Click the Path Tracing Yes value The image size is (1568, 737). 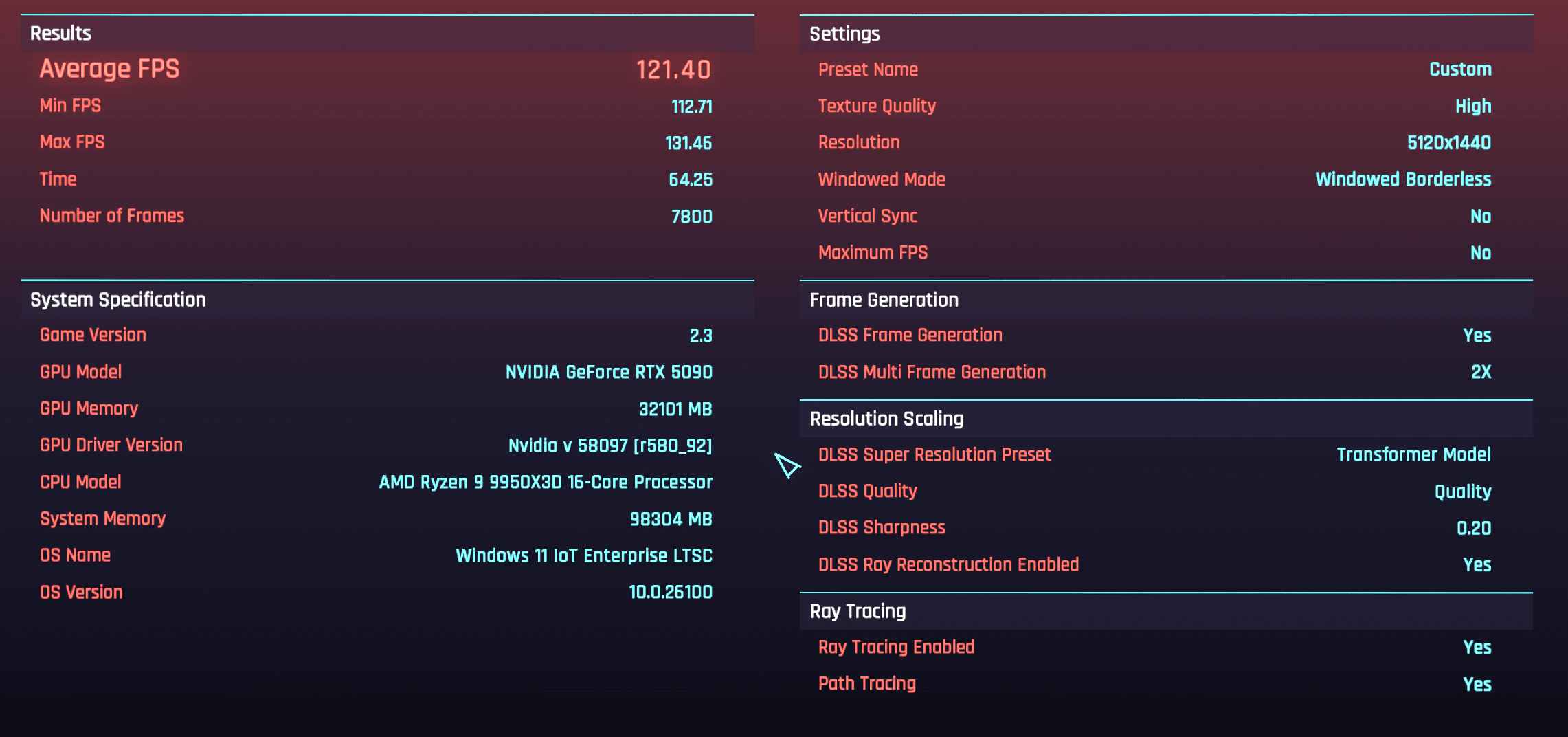tap(1477, 684)
